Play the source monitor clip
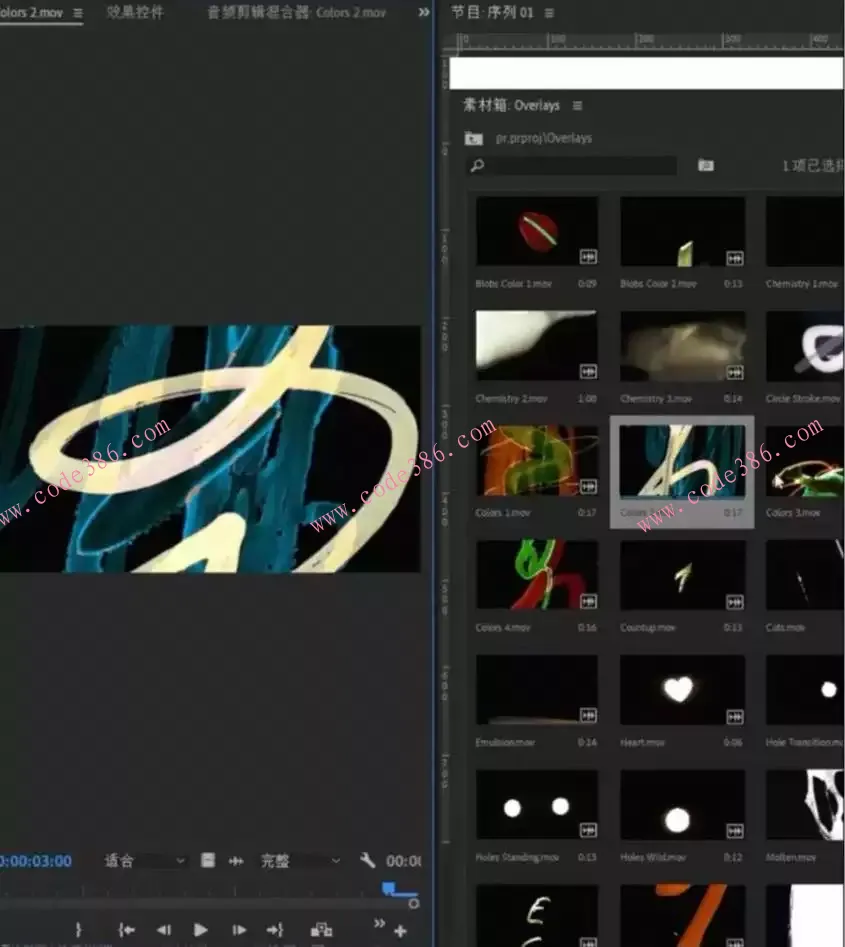The height and width of the screenshot is (947, 845). [x=200, y=930]
